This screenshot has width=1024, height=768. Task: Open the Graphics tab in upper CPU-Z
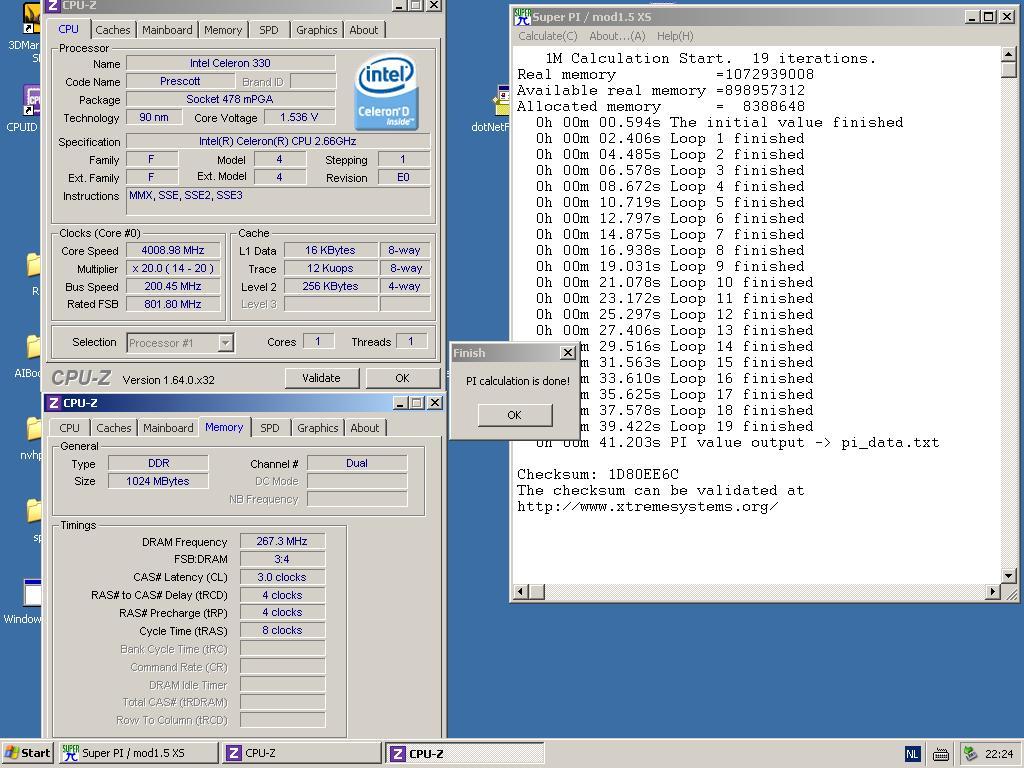pos(317,30)
